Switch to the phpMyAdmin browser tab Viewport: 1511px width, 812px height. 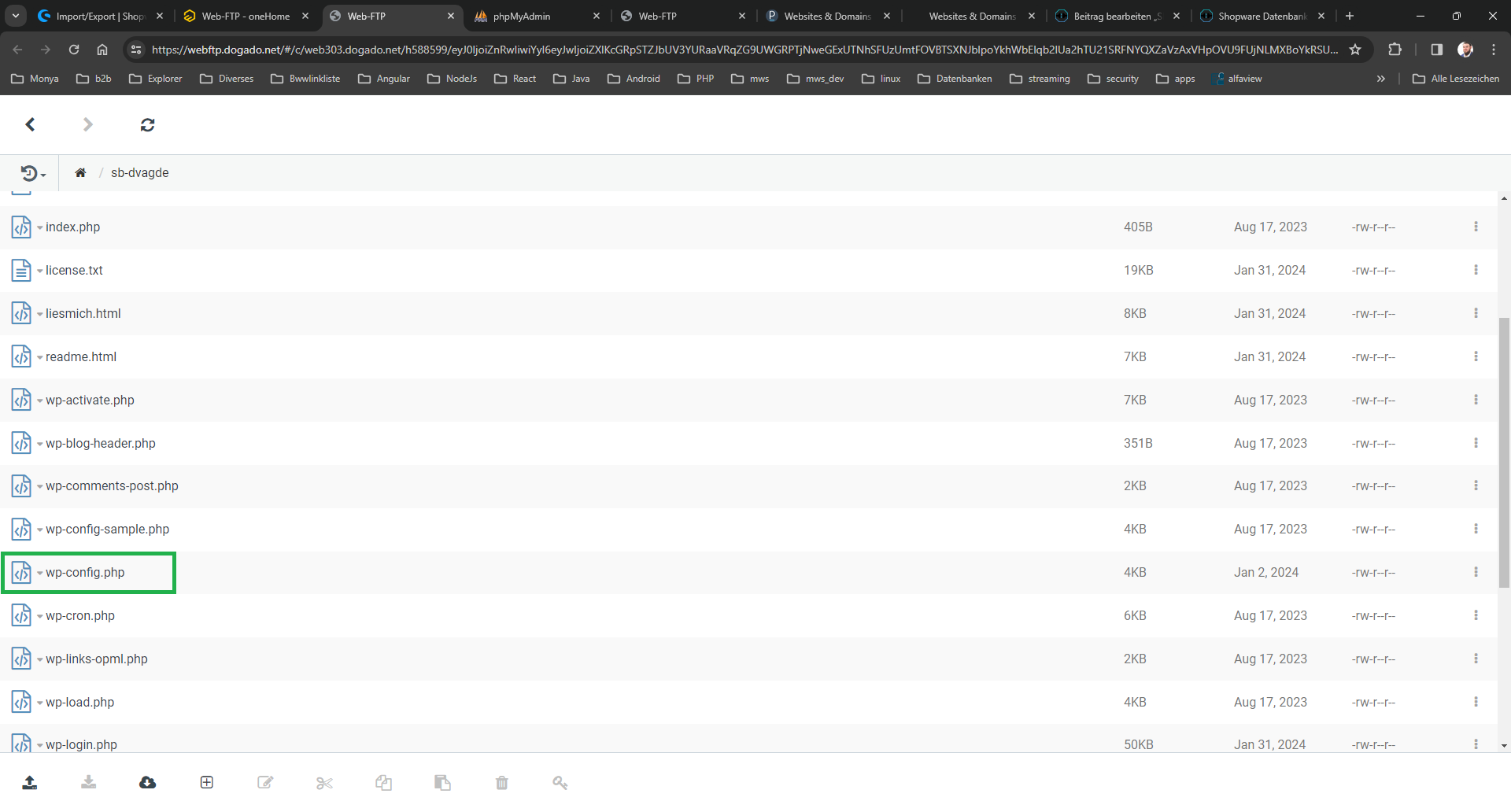click(521, 16)
